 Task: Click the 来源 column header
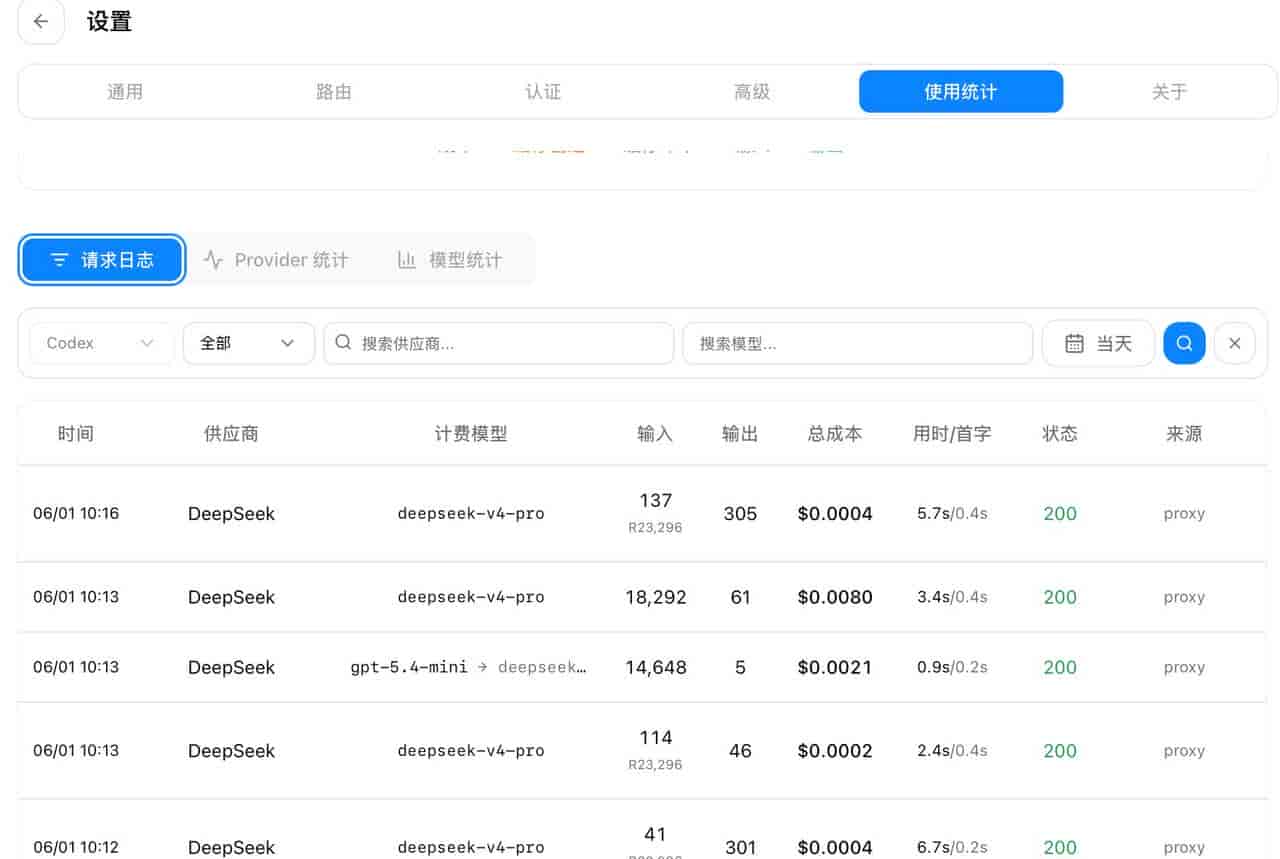click(1184, 434)
